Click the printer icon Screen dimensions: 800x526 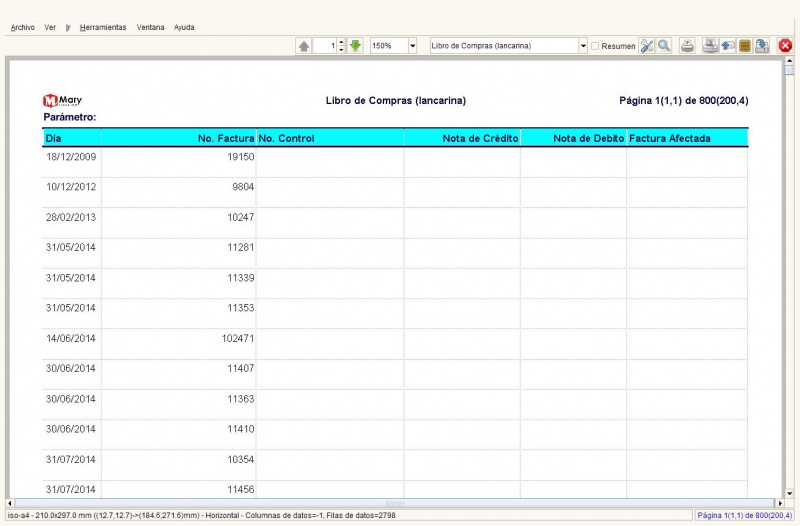(x=687, y=46)
